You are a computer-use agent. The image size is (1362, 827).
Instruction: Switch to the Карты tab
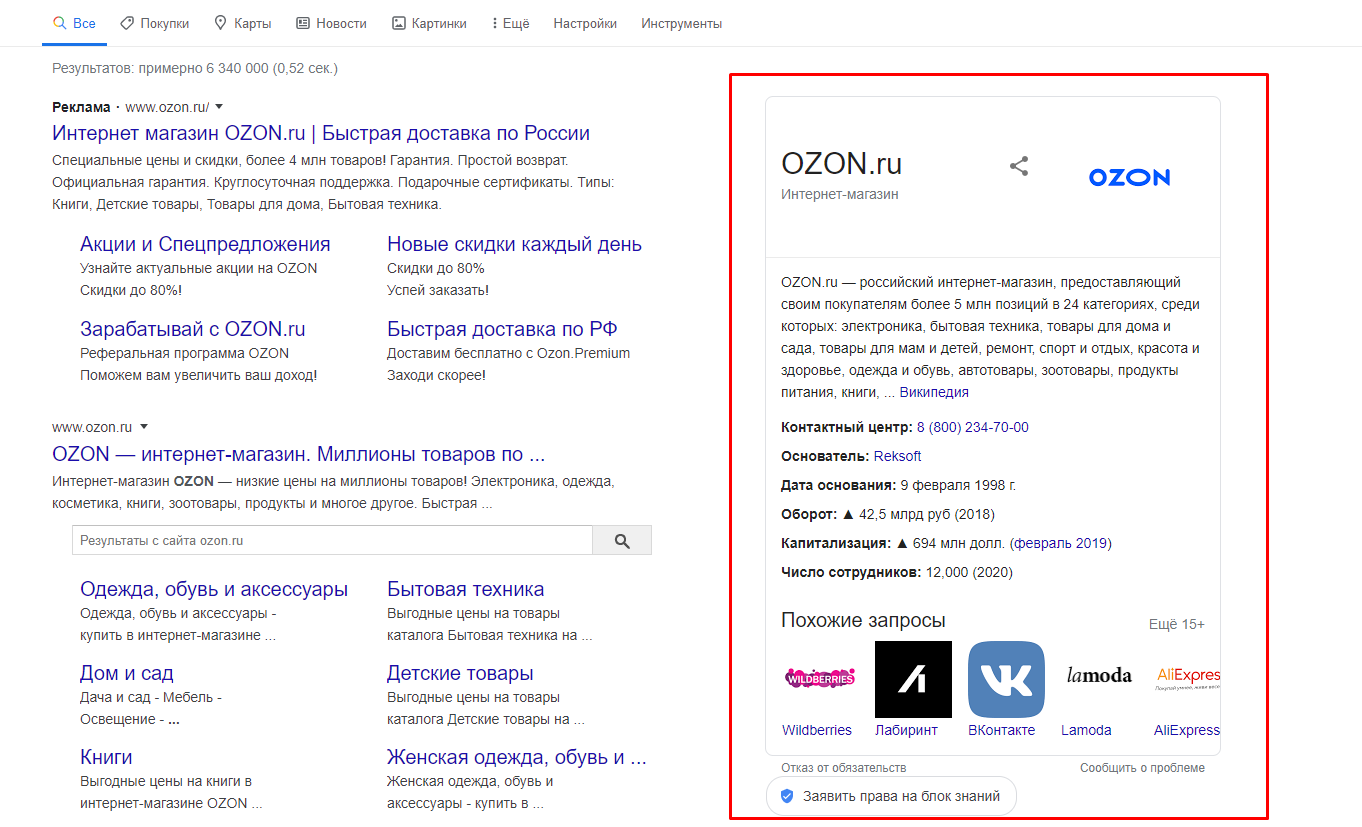coord(242,23)
